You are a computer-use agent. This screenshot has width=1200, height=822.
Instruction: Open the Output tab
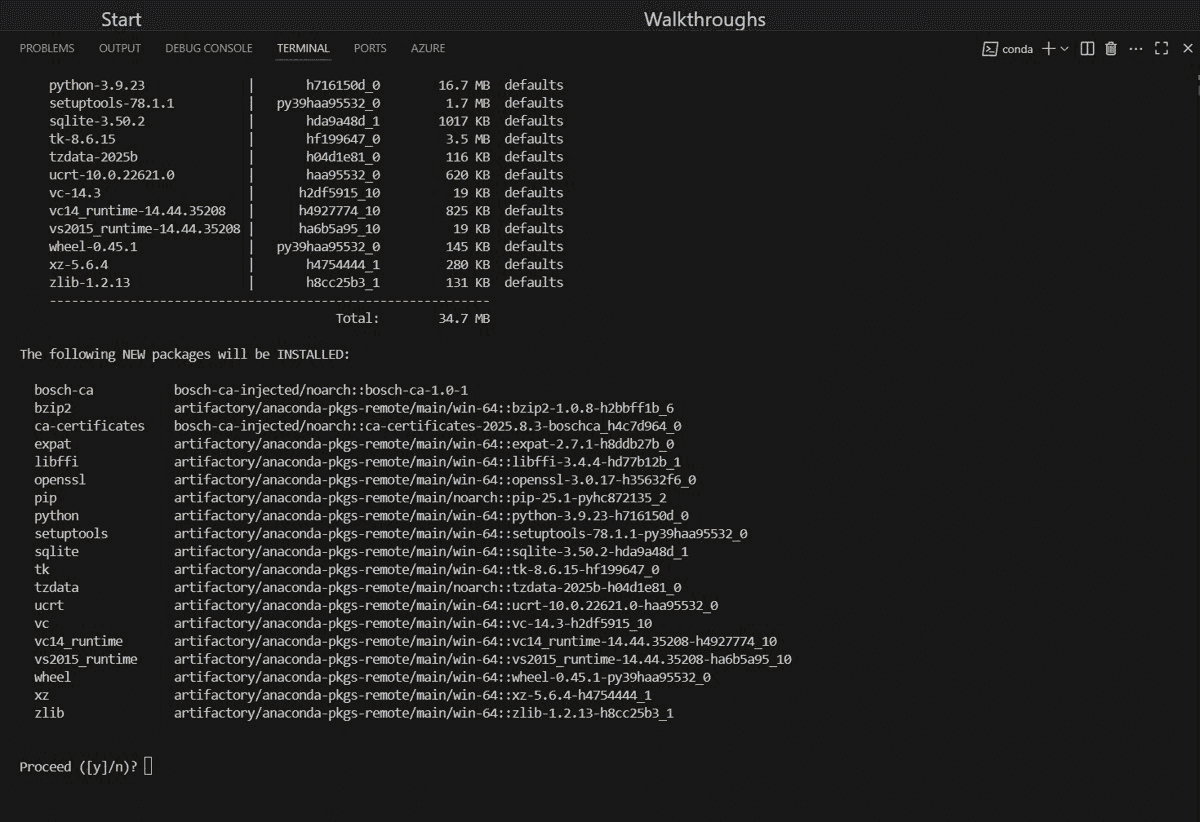pos(120,48)
